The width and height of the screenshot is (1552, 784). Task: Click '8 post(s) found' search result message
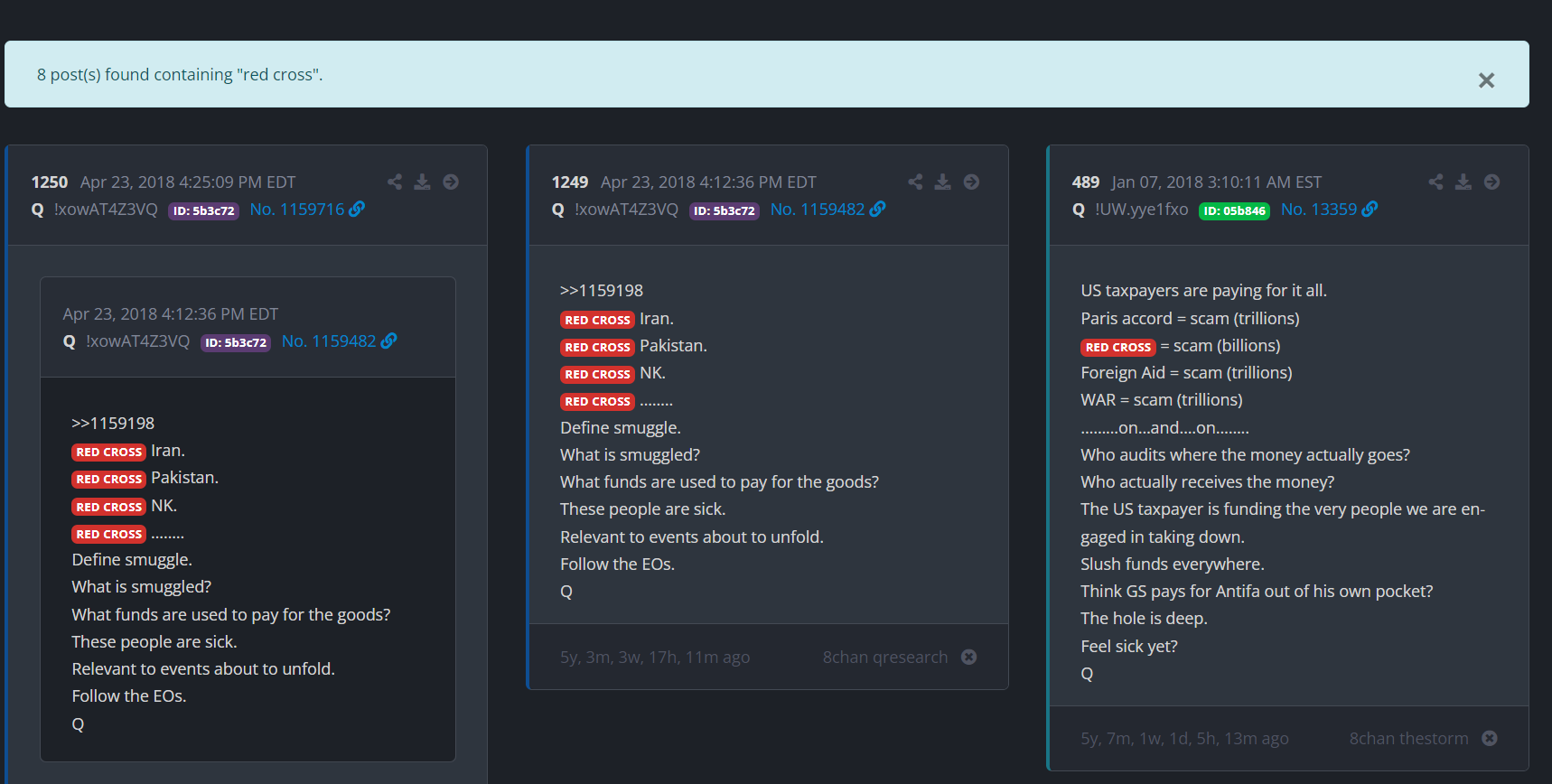click(180, 74)
